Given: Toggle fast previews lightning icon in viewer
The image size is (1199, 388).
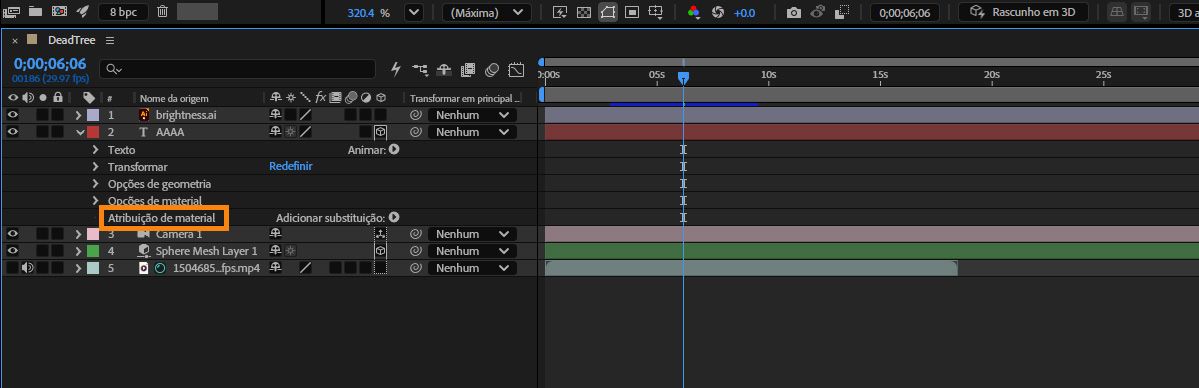Looking at the screenshot, I should tap(560, 12).
